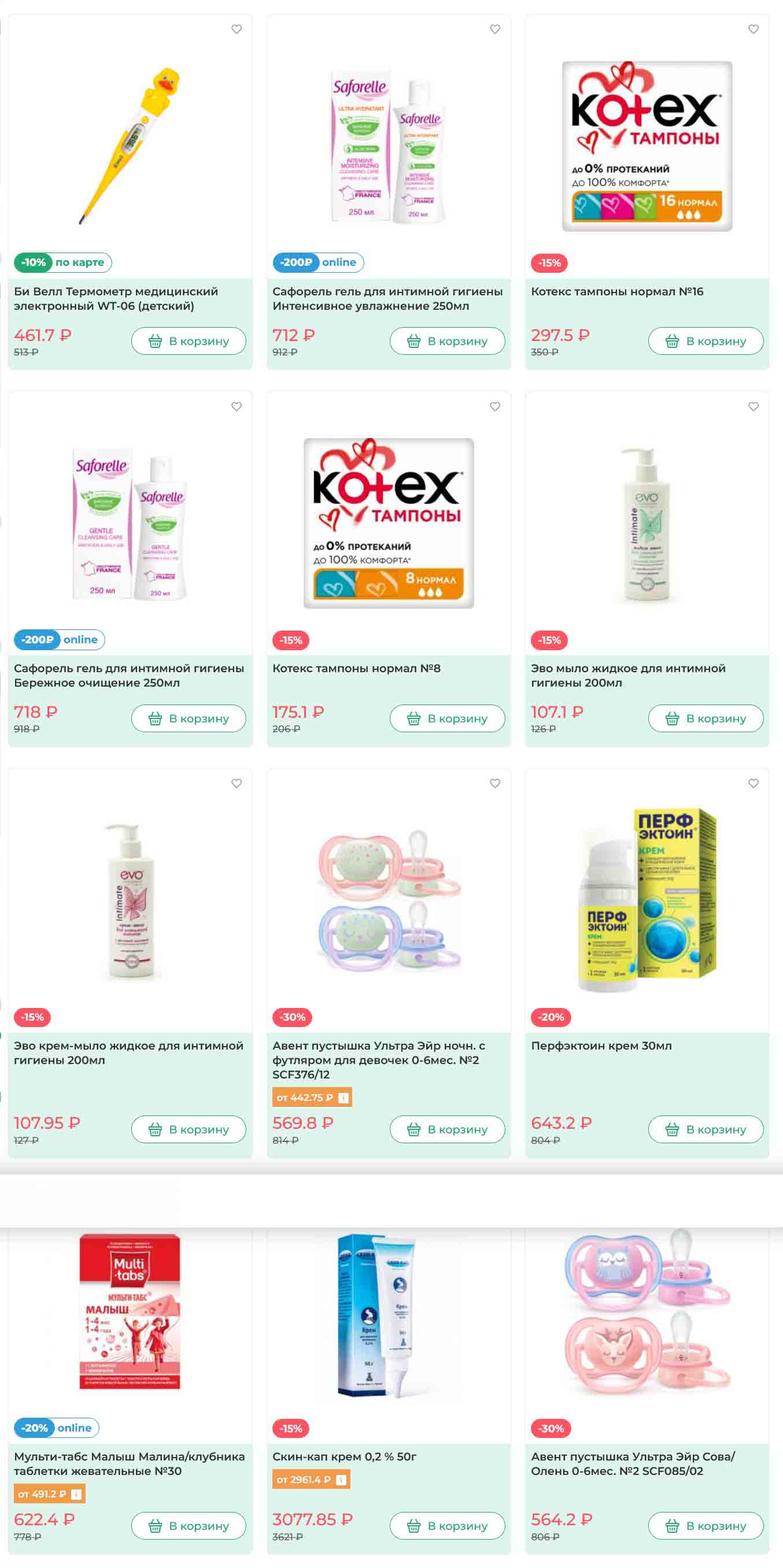
Task: Favorite the Би Велл thermometer with heart icon
Action: [237, 29]
